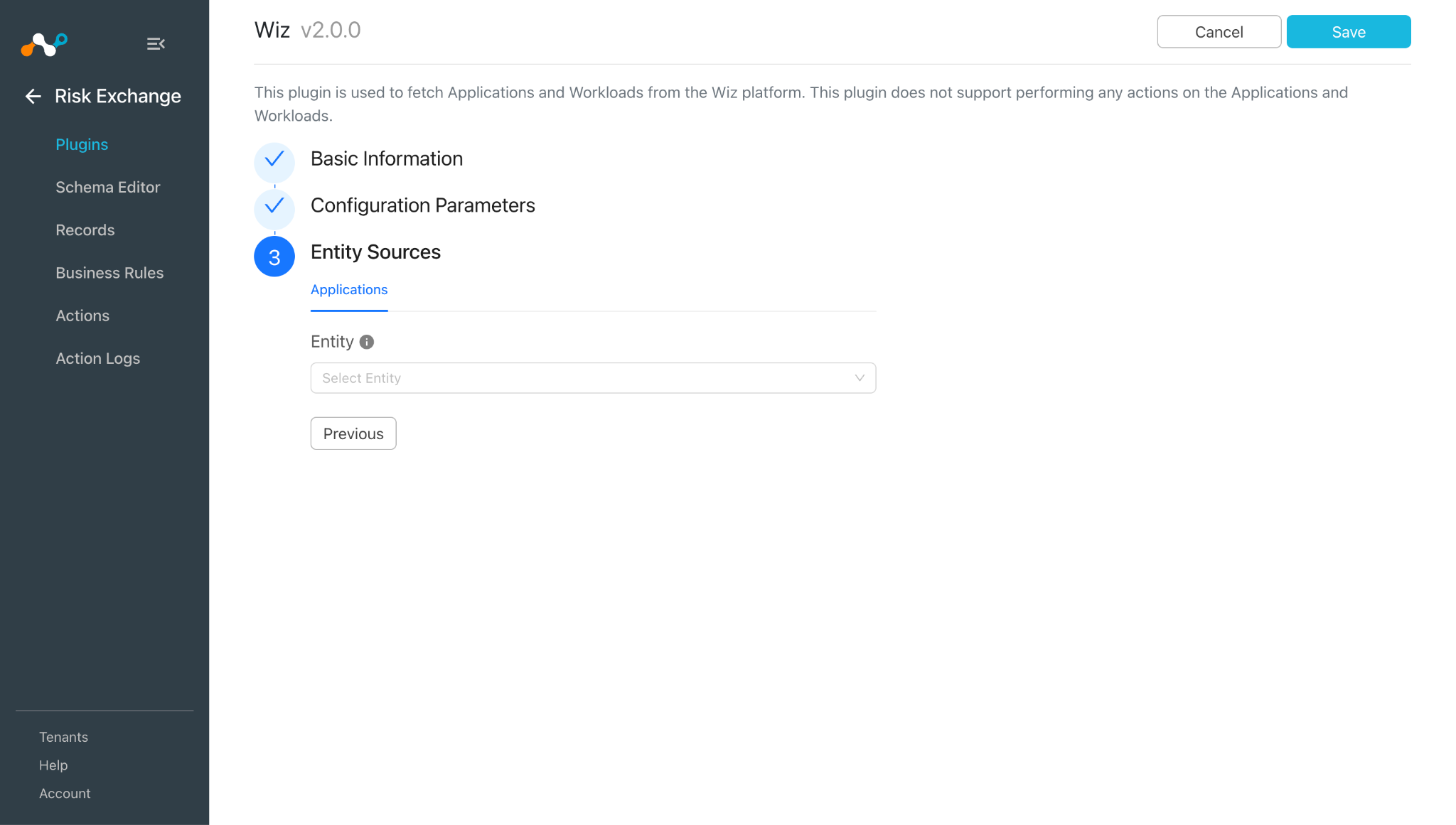Open the Select Entity combo box
Image resolution: width=1456 pixels, height=825 pixels.
(x=593, y=378)
